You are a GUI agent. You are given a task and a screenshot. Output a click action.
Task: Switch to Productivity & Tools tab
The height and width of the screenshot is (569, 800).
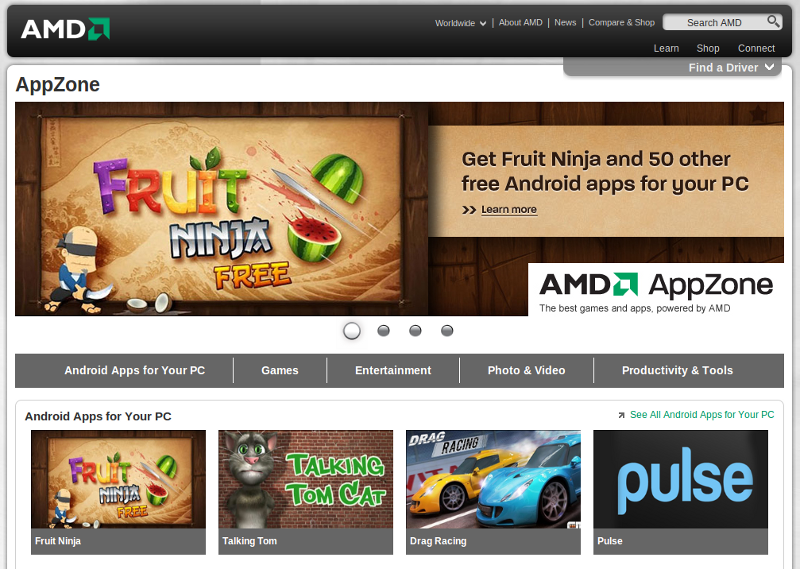tap(677, 370)
